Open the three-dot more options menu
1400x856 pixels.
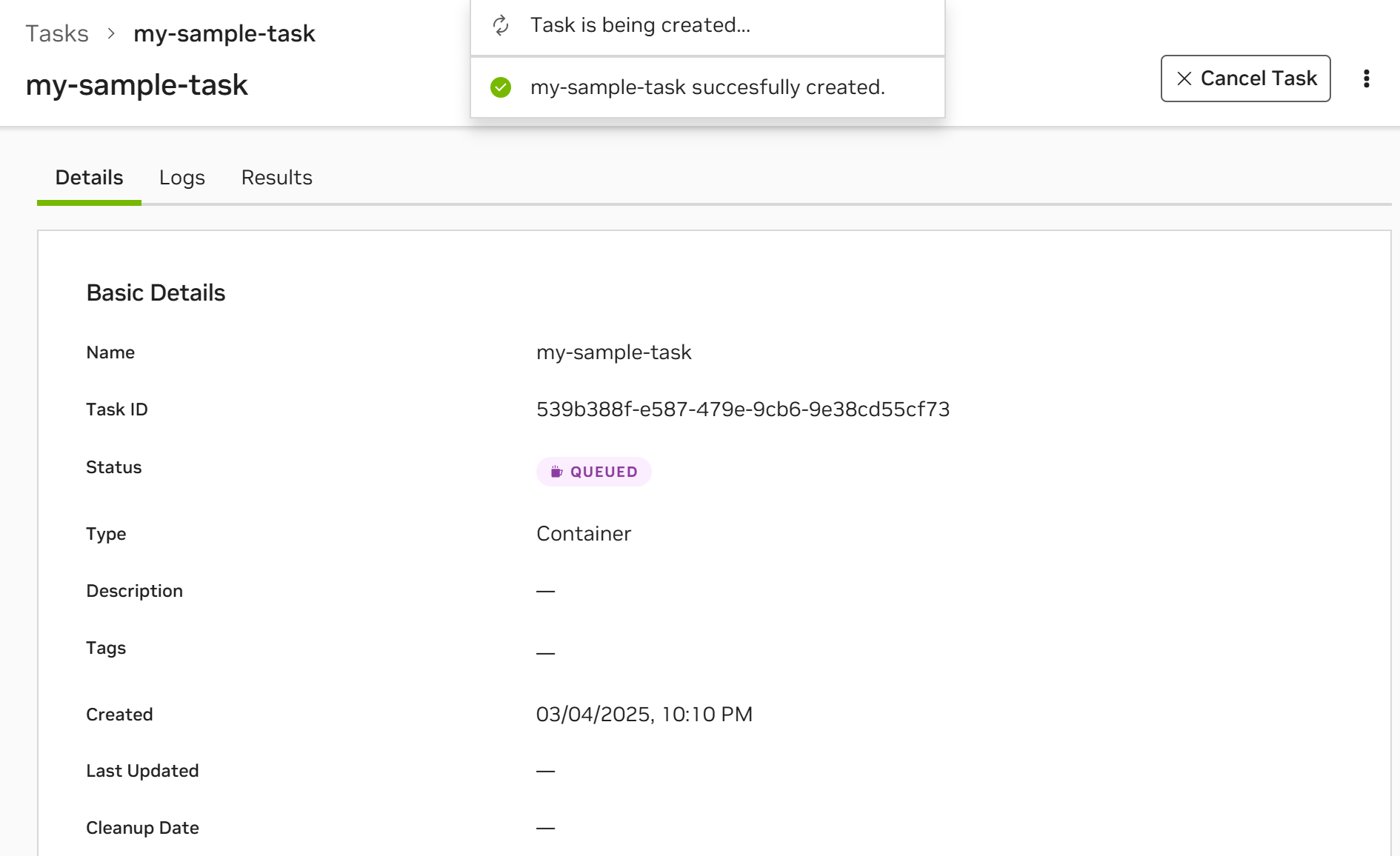pos(1366,78)
